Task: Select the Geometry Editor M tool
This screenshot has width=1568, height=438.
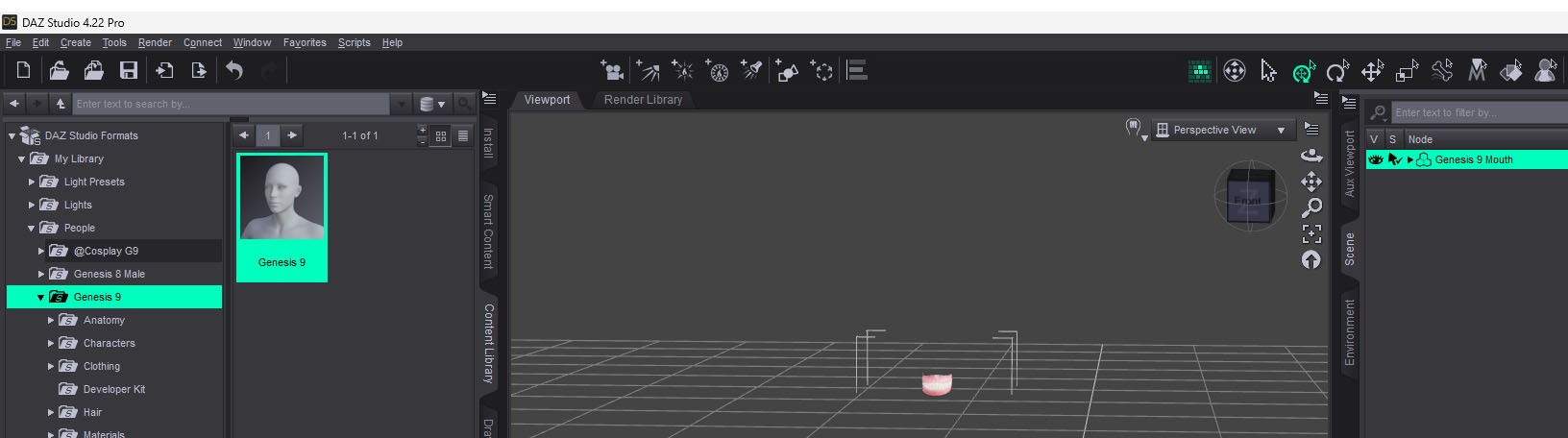Action: 1477,70
